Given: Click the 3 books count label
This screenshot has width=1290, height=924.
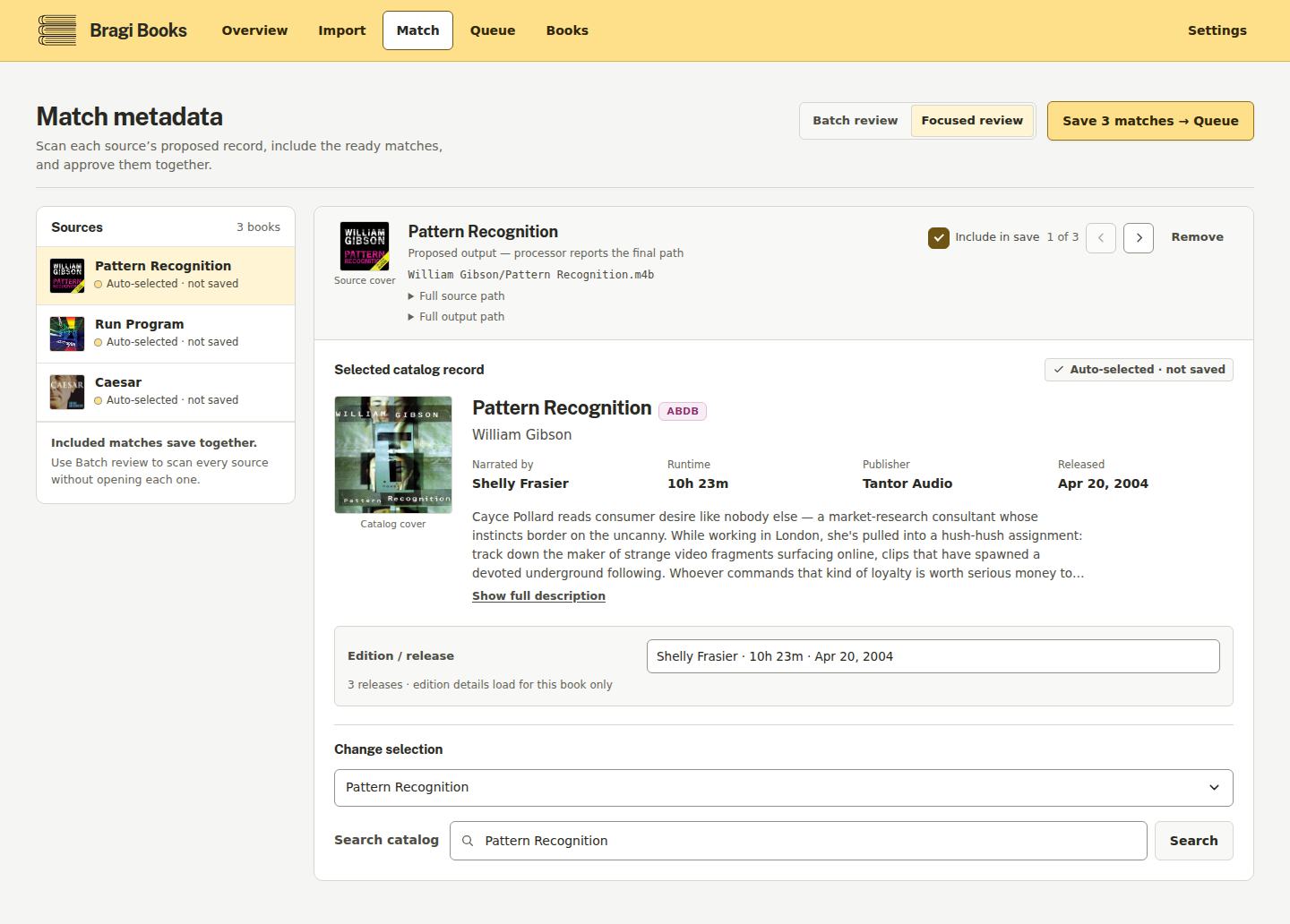Looking at the screenshot, I should pyautogui.click(x=258, y=227).
